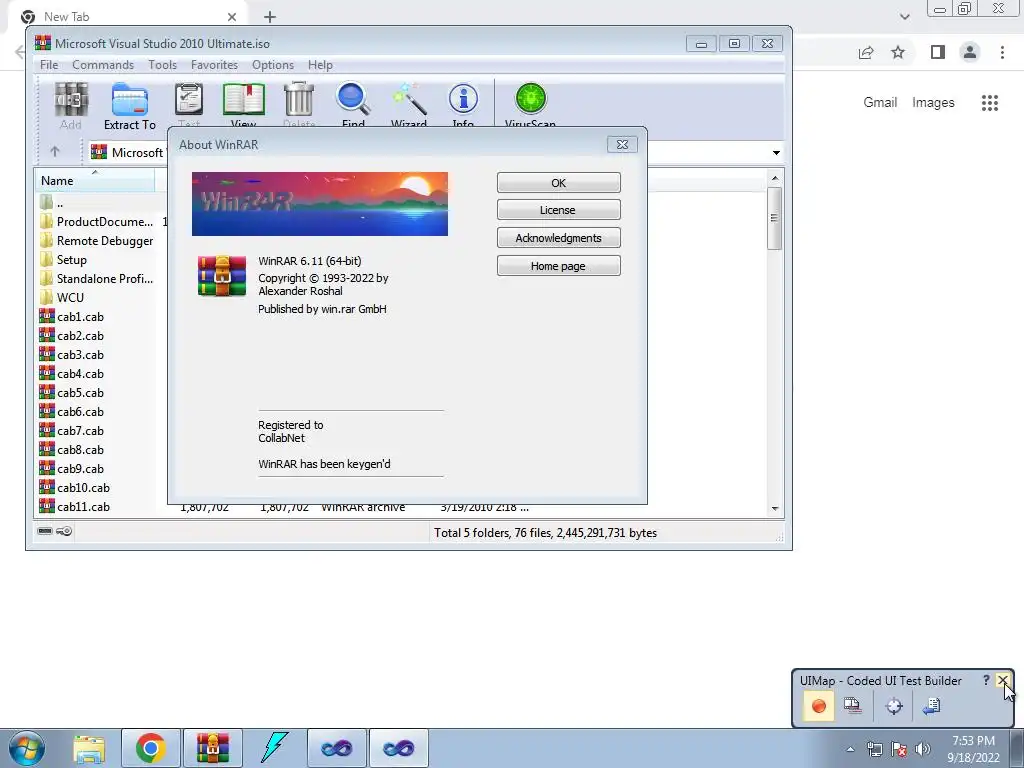Image resolution: width=1024 pixels, height=768 pixels.
Task: Click the Name column header
Action: tap(94, 180)
